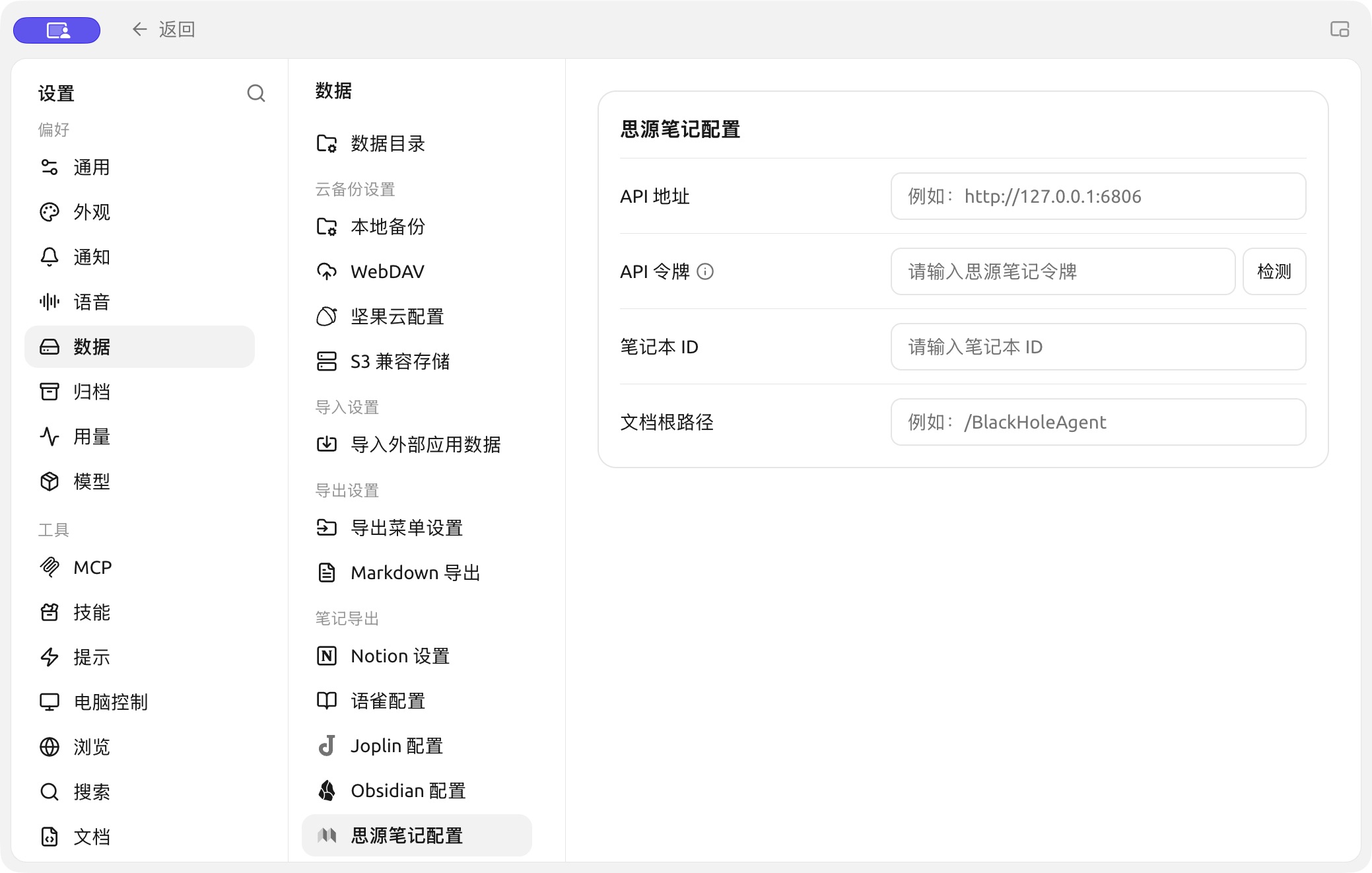Image resolution: width=1372 pixels, height=873 pixels.
Task: Select 思源笔记配置 in data list
Action: [417, 835]
